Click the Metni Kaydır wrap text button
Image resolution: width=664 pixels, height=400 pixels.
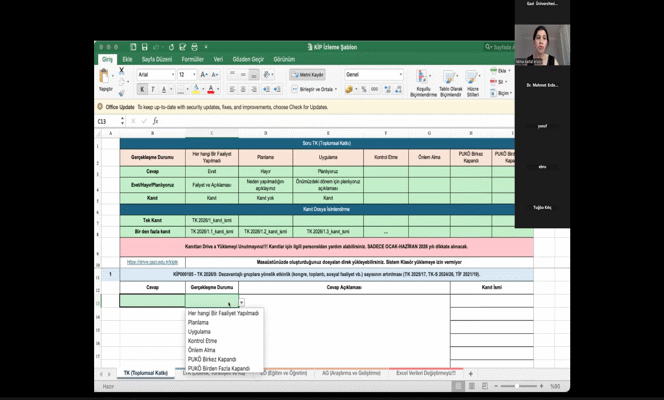tap(307, 75)
